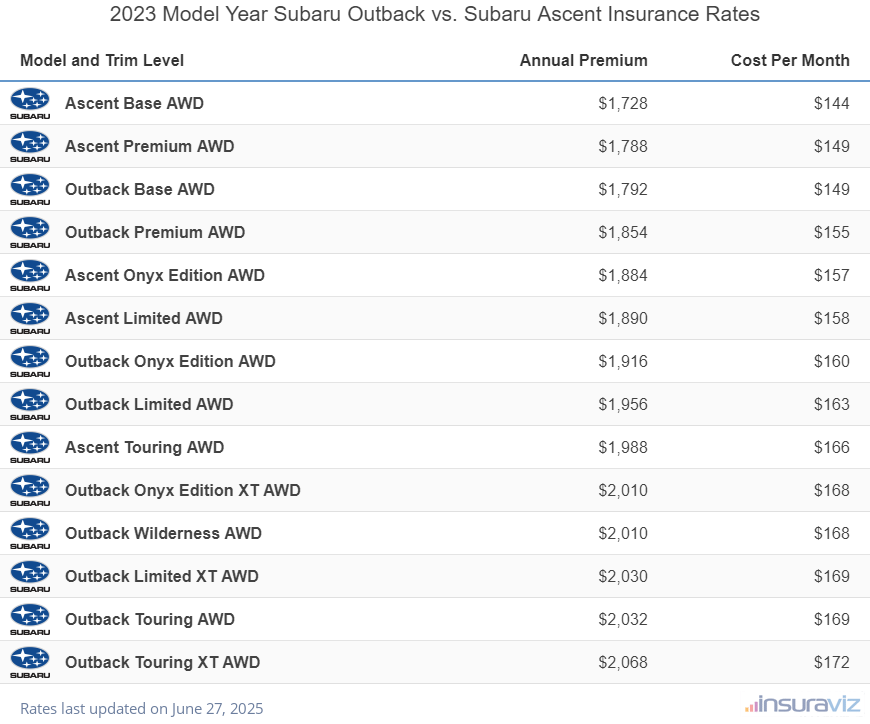Screen dimensions: 870x724
Task: Click the $155 monthly cost value
Action: [x=832, y=232]
